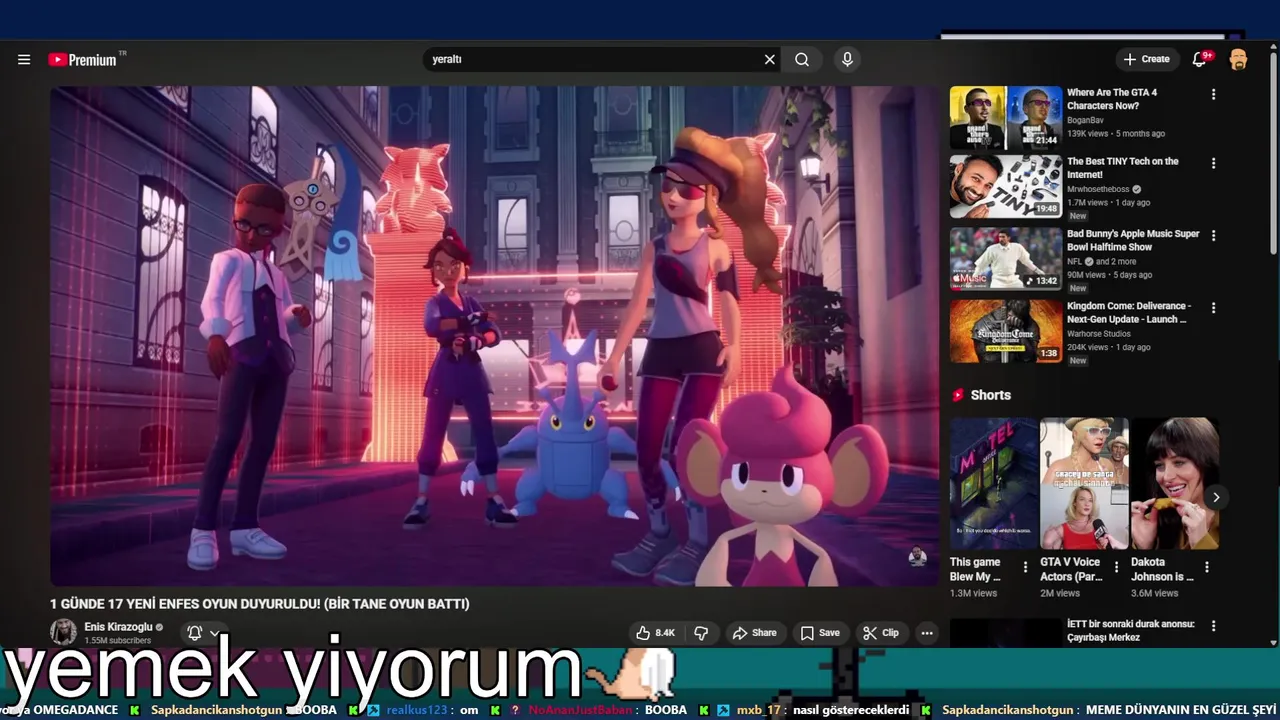This screenshot has width=1280, height=720.
Task: Dislike the video with thumbs down
Action: [701, 633]
